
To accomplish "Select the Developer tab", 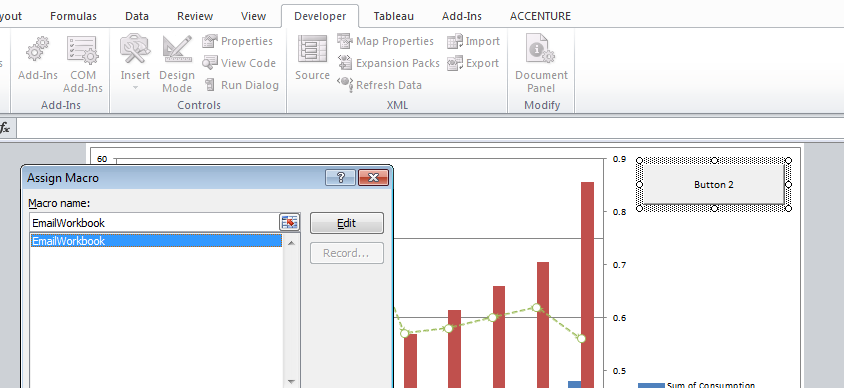I will click(x=320, y=16).
